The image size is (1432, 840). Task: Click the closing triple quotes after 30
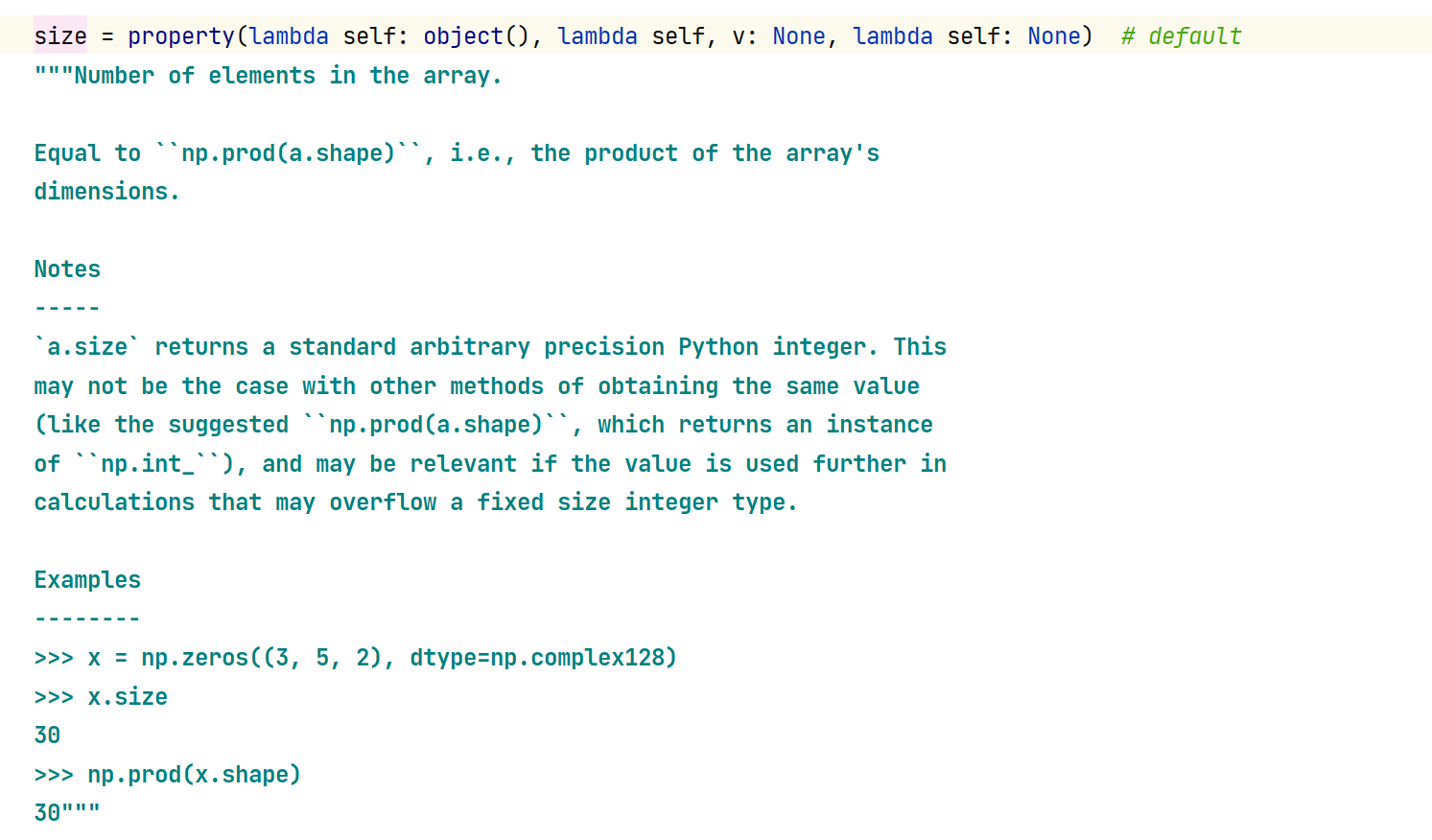[81, 813]
